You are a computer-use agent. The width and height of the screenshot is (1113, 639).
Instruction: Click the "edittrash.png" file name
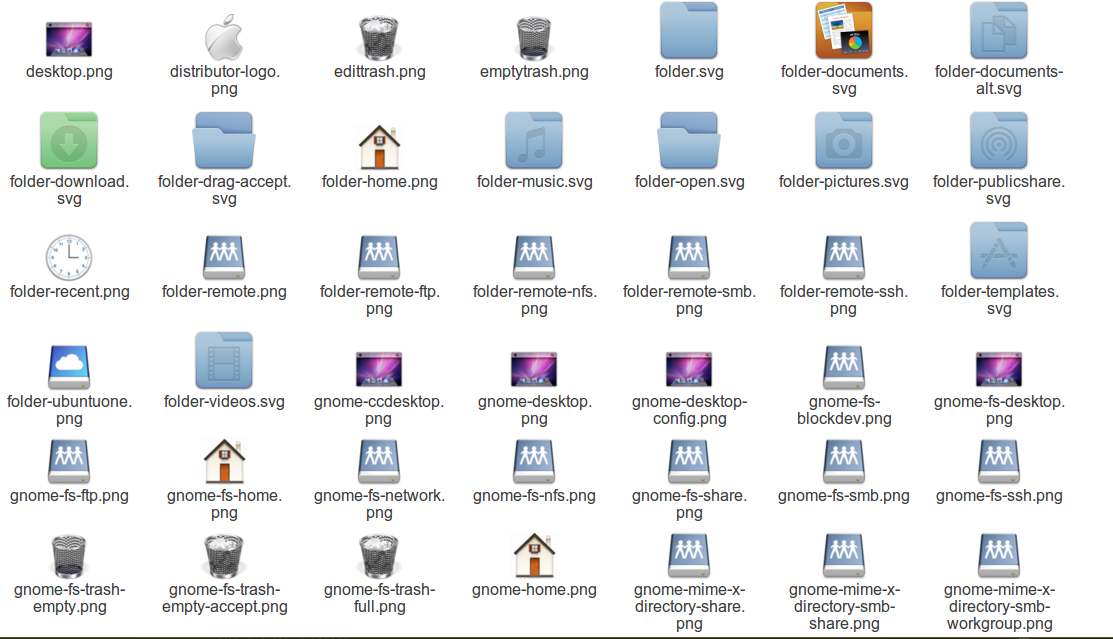380,72
